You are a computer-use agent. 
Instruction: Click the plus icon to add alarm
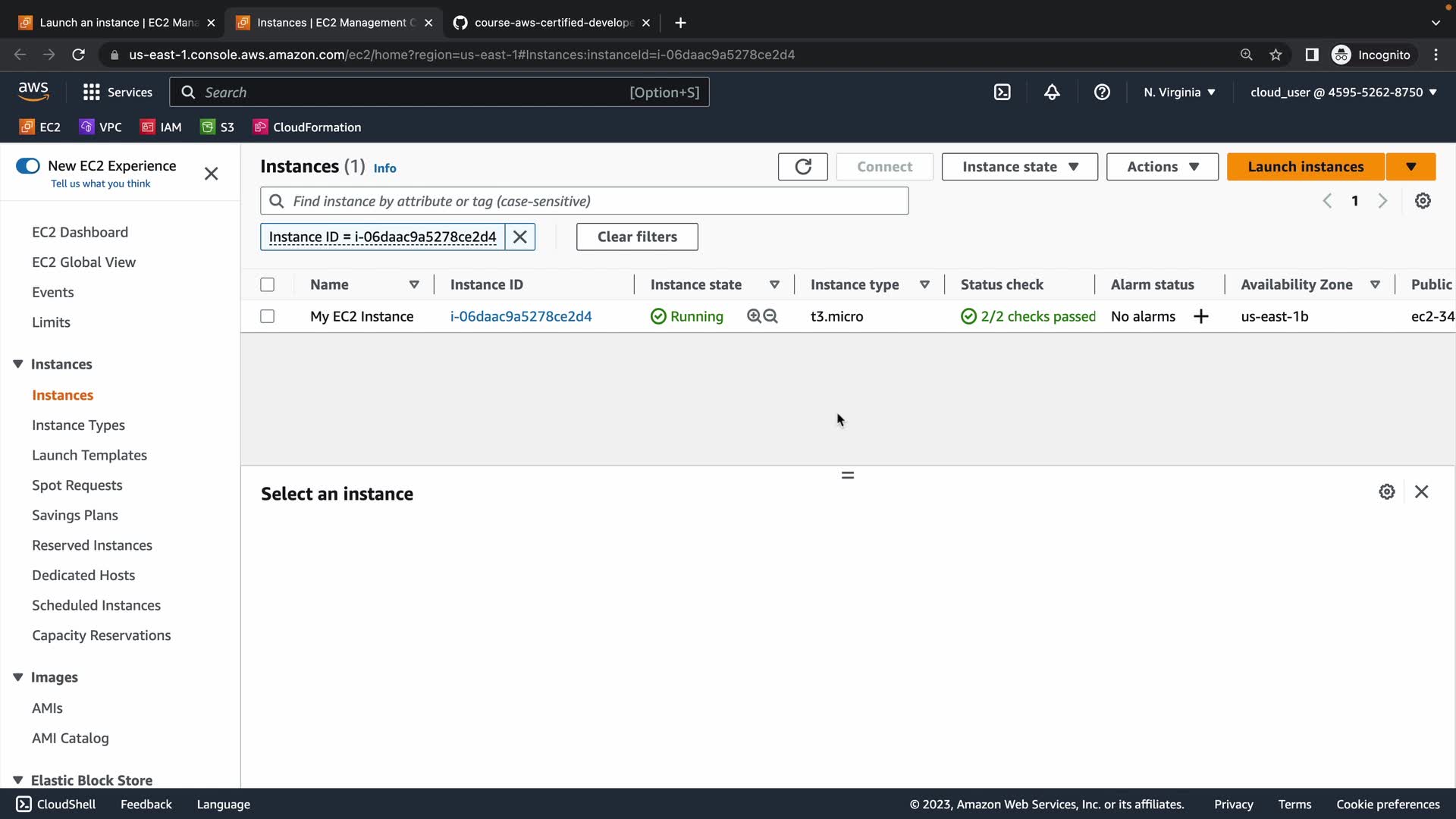[1200, 317]
